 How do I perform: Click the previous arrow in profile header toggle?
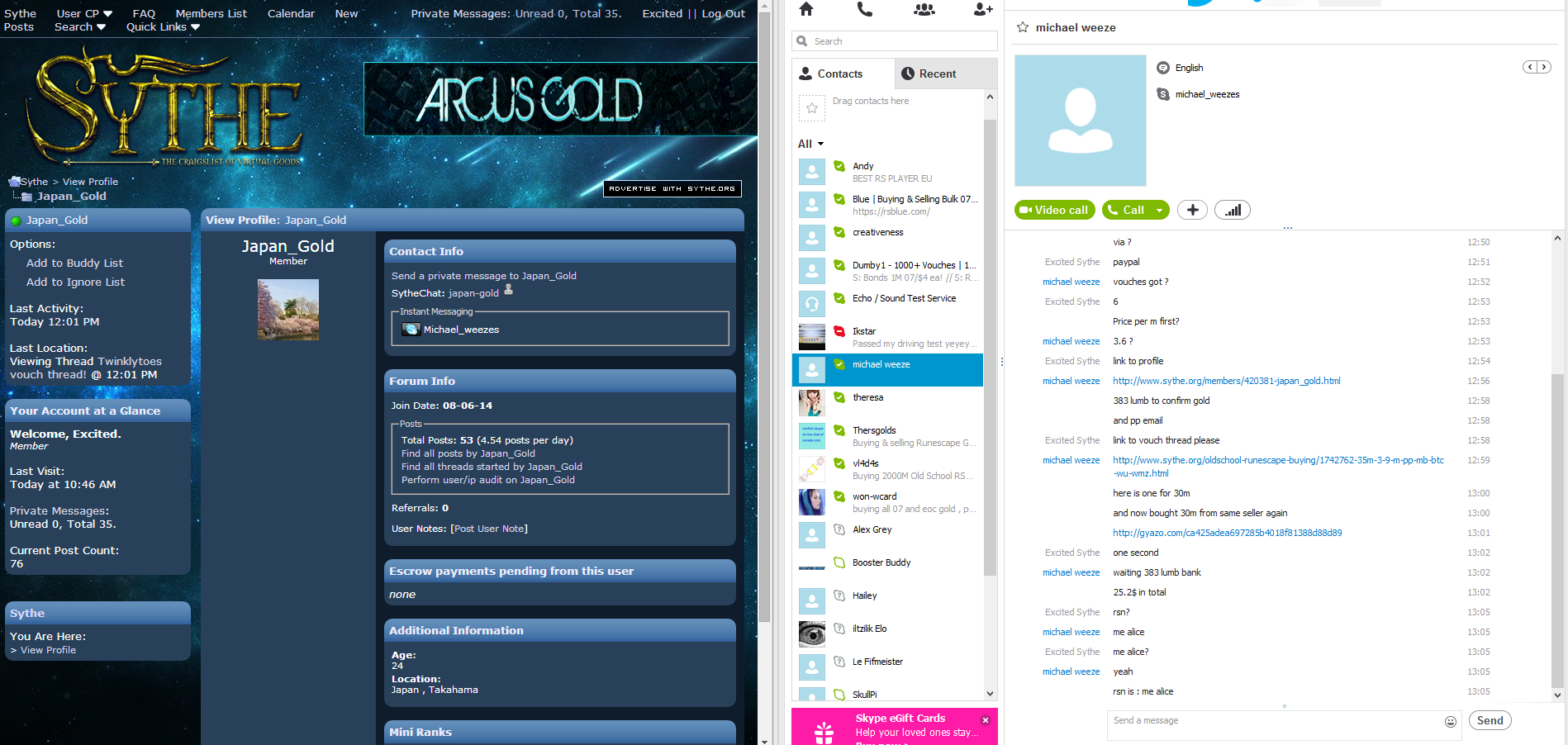point(1530,67)
